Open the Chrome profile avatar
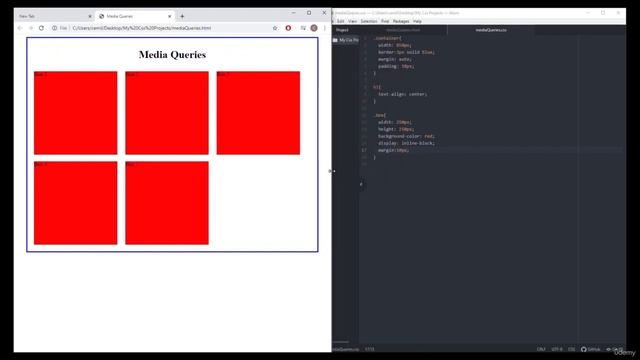The image size is (640, 360). [314, 28]
